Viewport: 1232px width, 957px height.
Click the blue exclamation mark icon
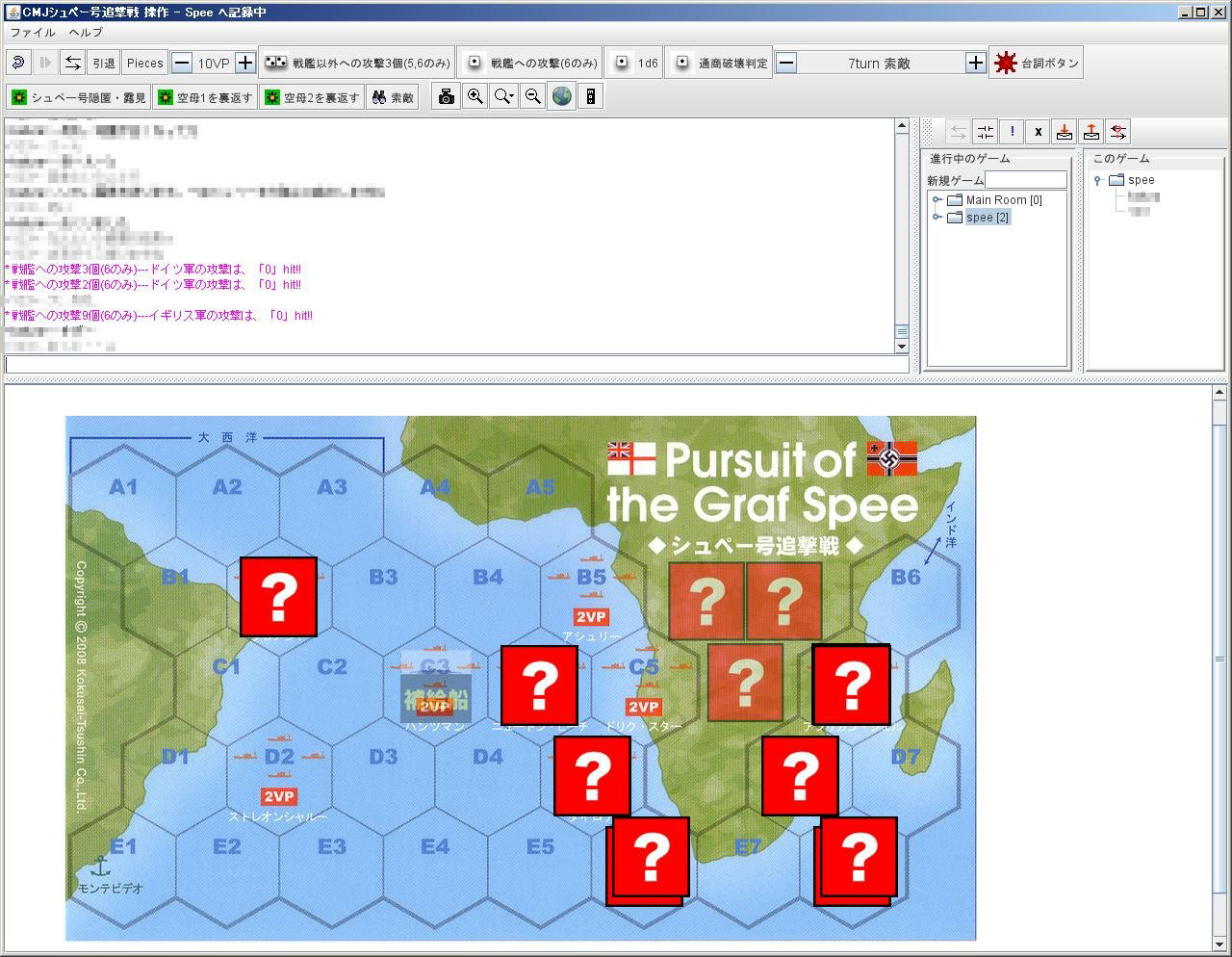point(1012,132)
